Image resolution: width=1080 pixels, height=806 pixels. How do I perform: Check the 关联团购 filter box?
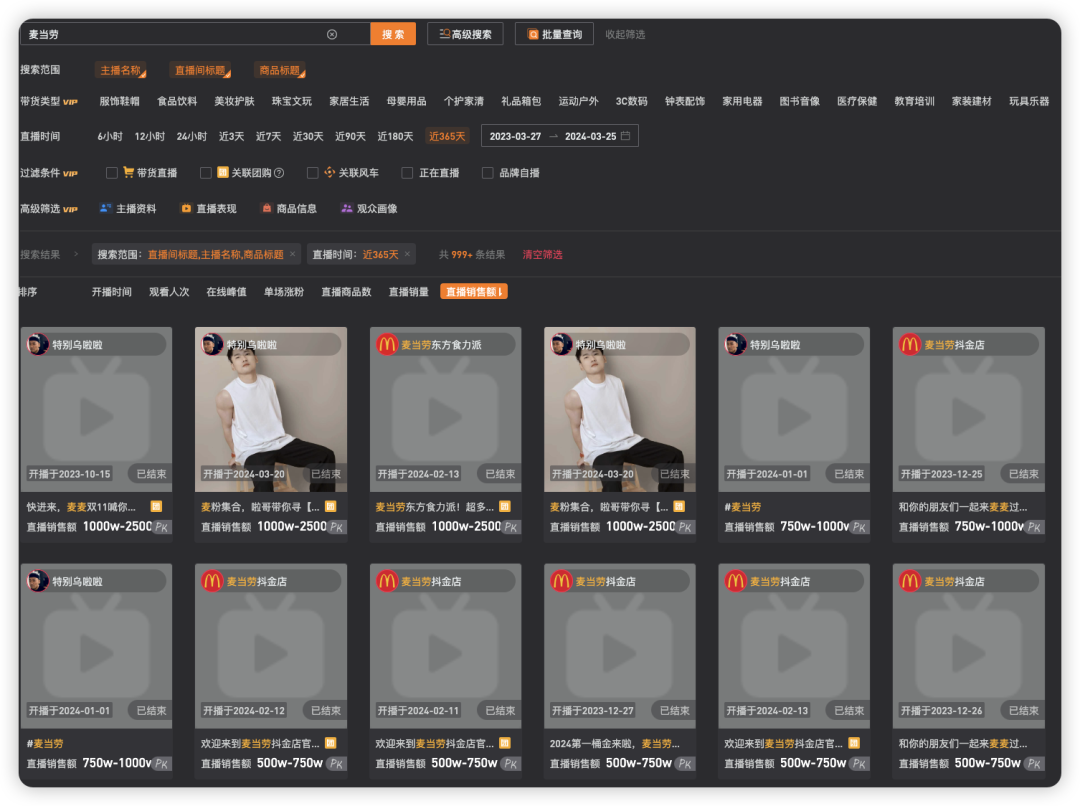point(206,173)
